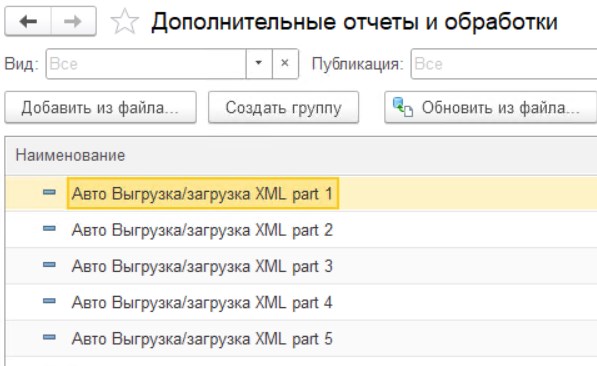This screenshot has width=597, height=366.
Task: Go back with the left arrow button
Action: [28, 21]
